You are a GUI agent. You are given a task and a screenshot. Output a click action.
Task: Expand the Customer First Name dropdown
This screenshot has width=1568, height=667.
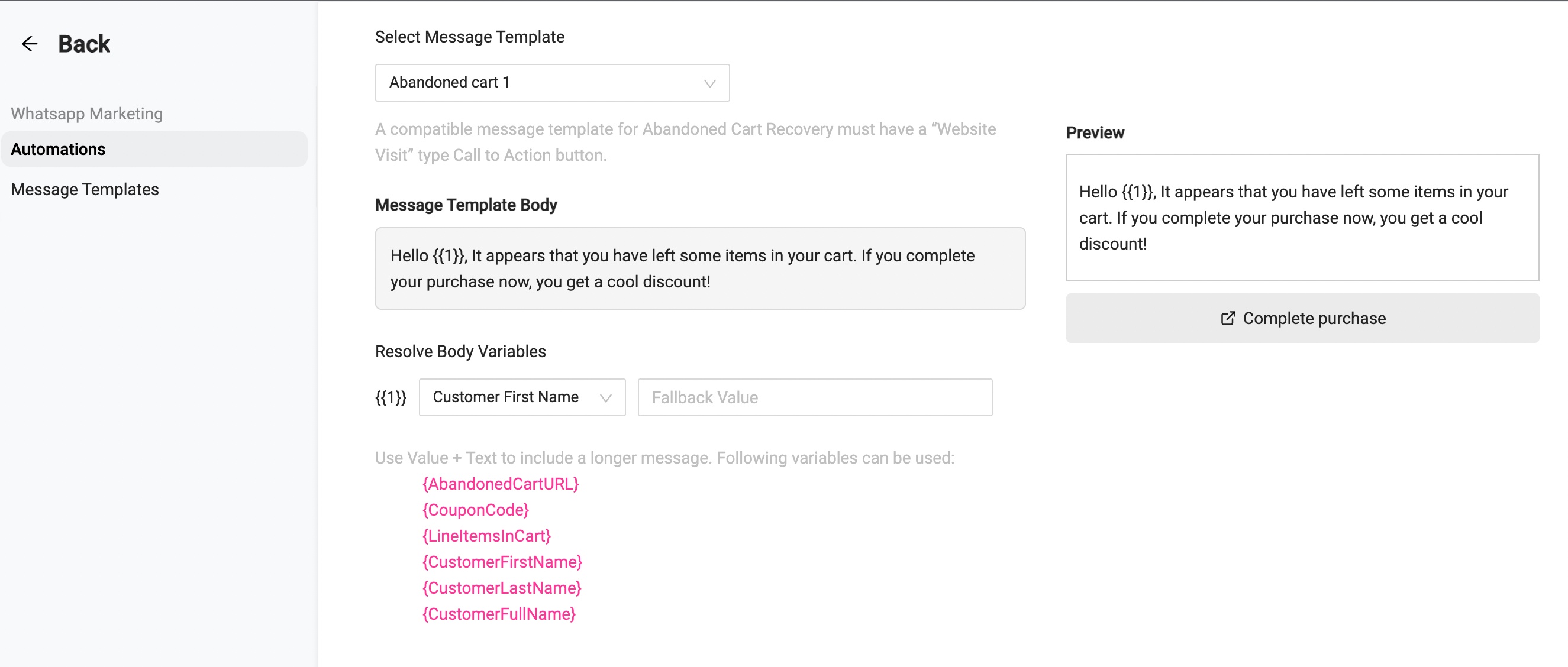pos(522,397)
